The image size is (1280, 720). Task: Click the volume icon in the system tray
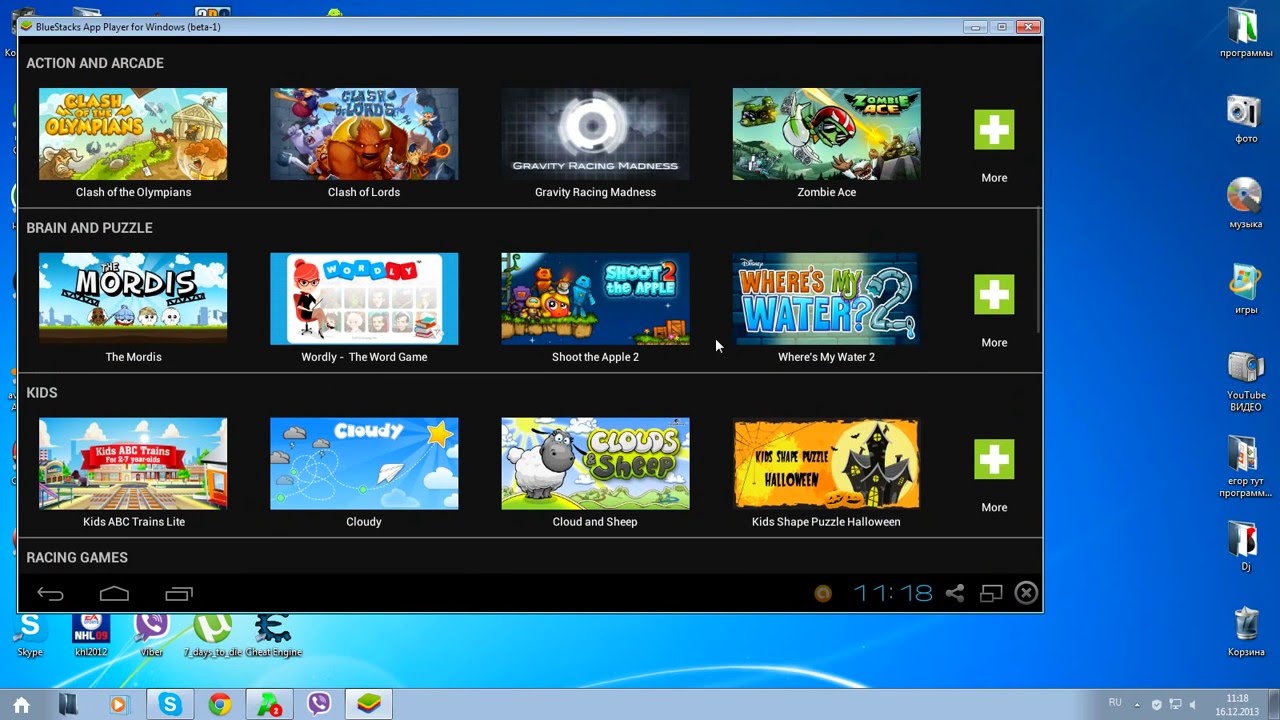(1193, 705)
